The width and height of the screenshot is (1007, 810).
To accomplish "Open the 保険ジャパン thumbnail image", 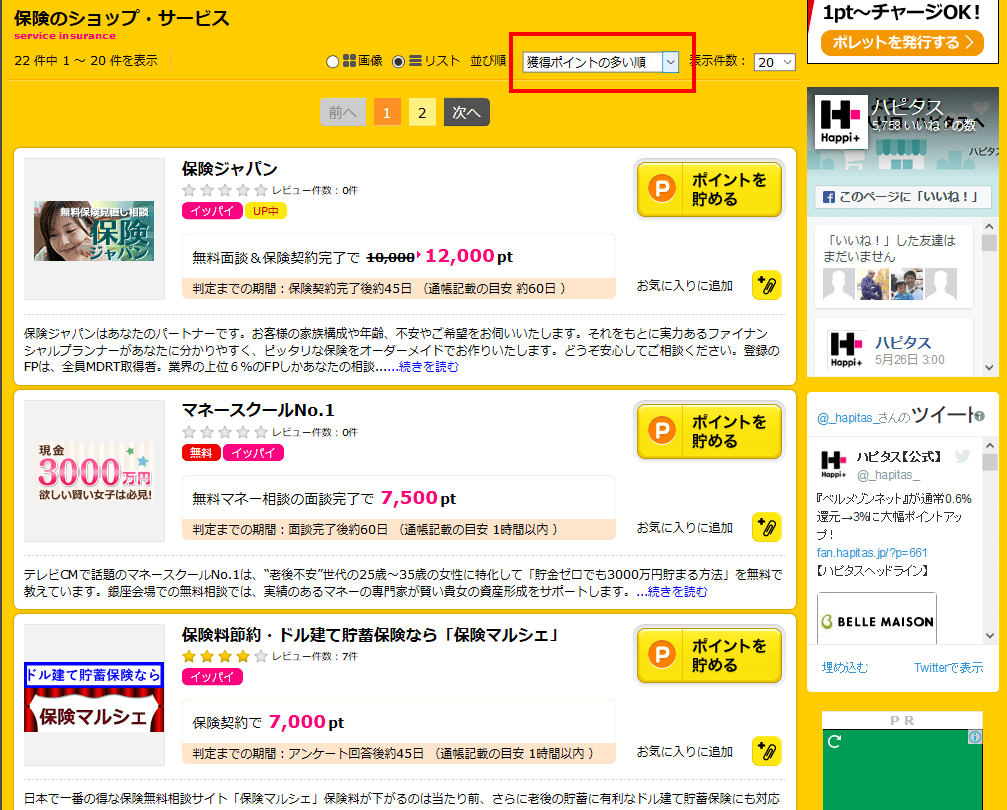I will 94,231.
